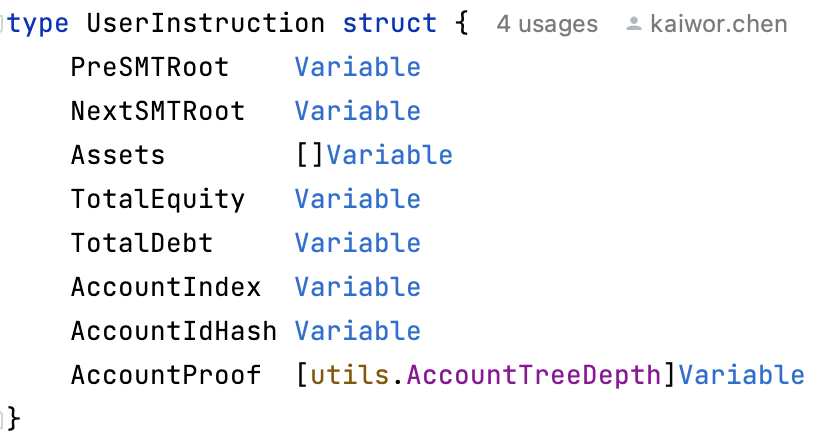Click the struct keyword
Viewport: 836px width, 444px height.
pos(389,24)
